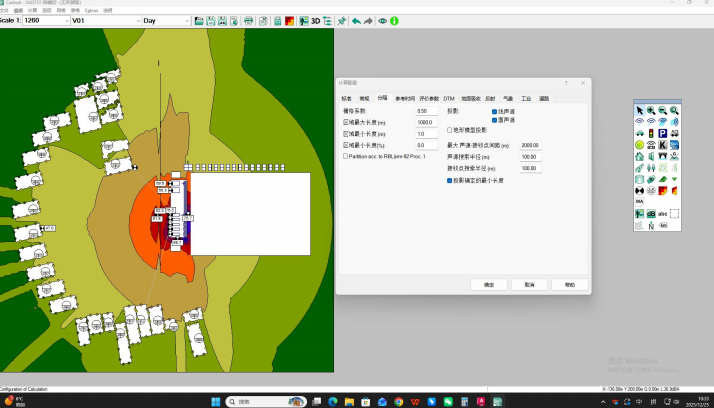
Task: Click the print toolbar icon
Action: (248, 21)
